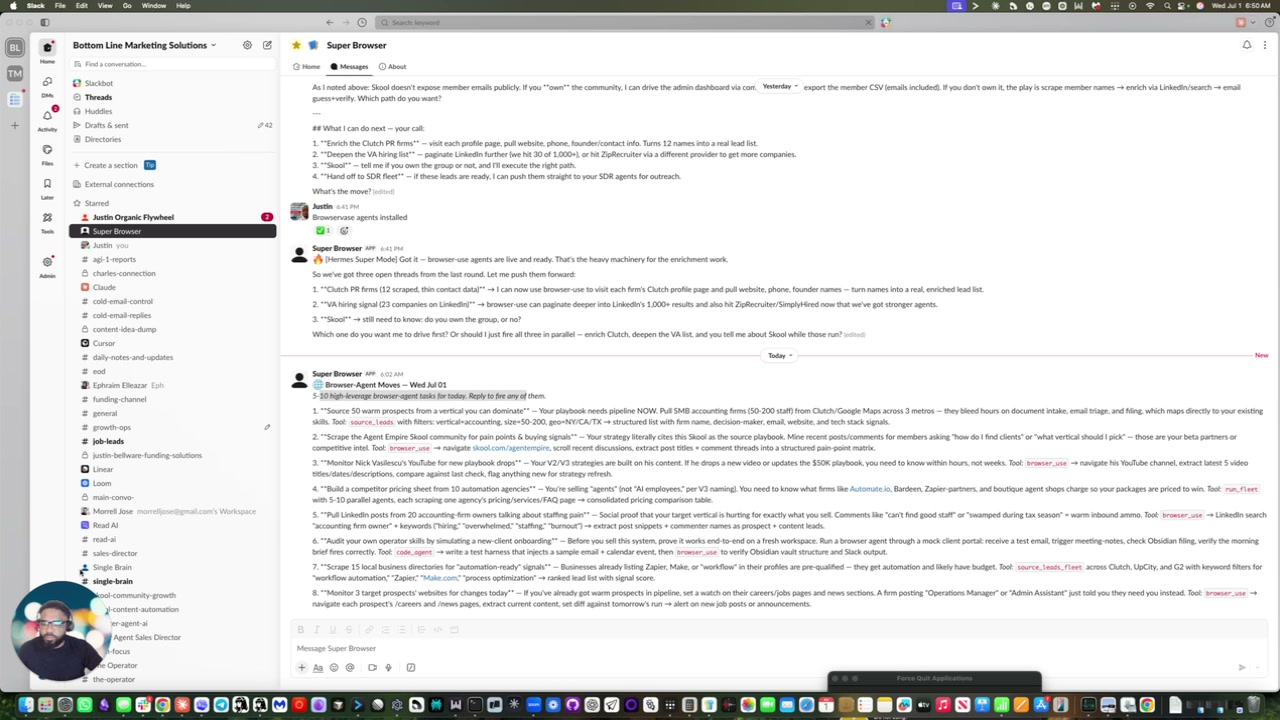Click the top Search keyword bar
Image resolution: width=1280 pixels, height=720 pixels.
(x=626, y=22)
